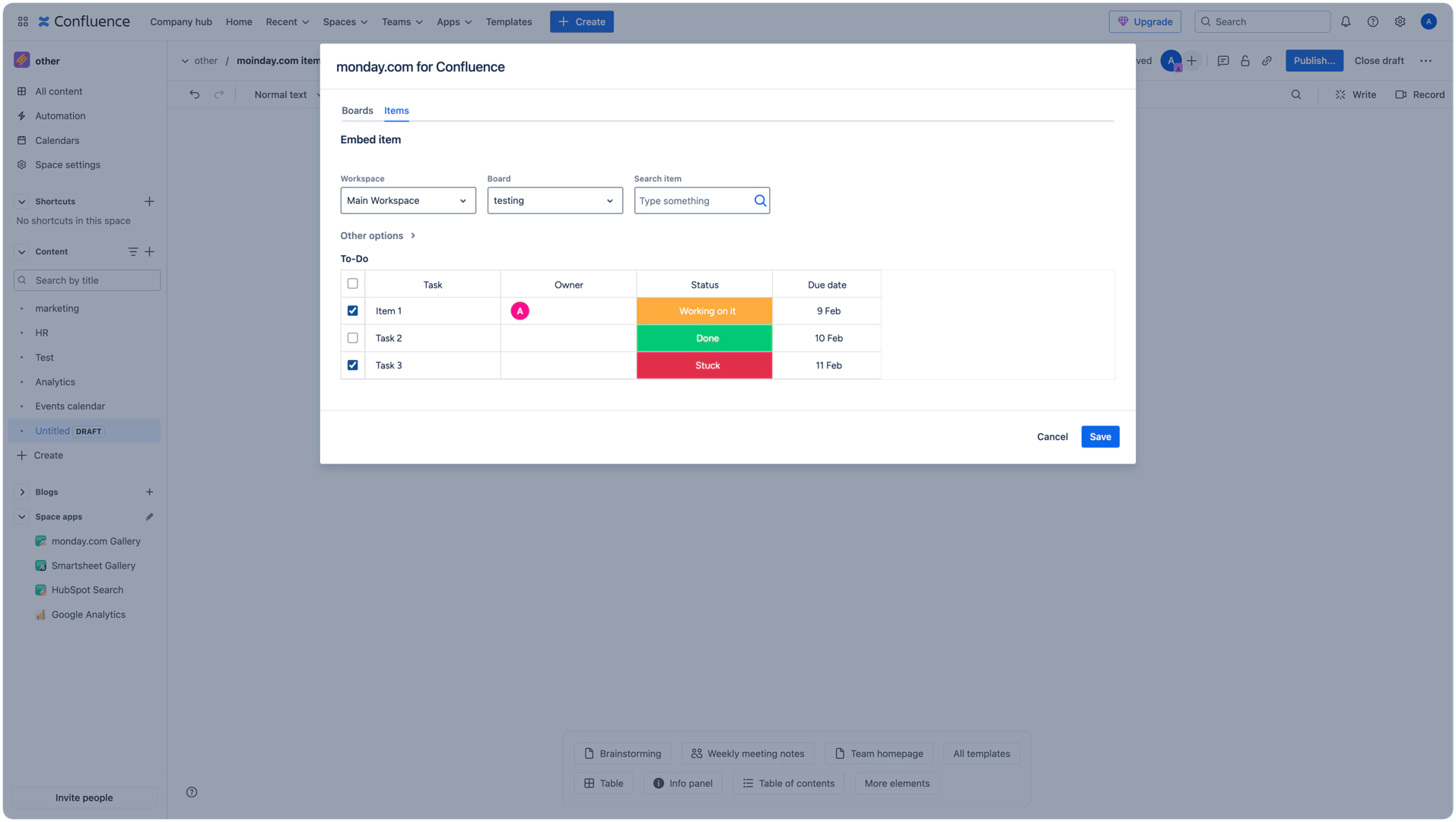Open the comments icon in editor header
The image size is (1456, 822).
coord(1222,61)
